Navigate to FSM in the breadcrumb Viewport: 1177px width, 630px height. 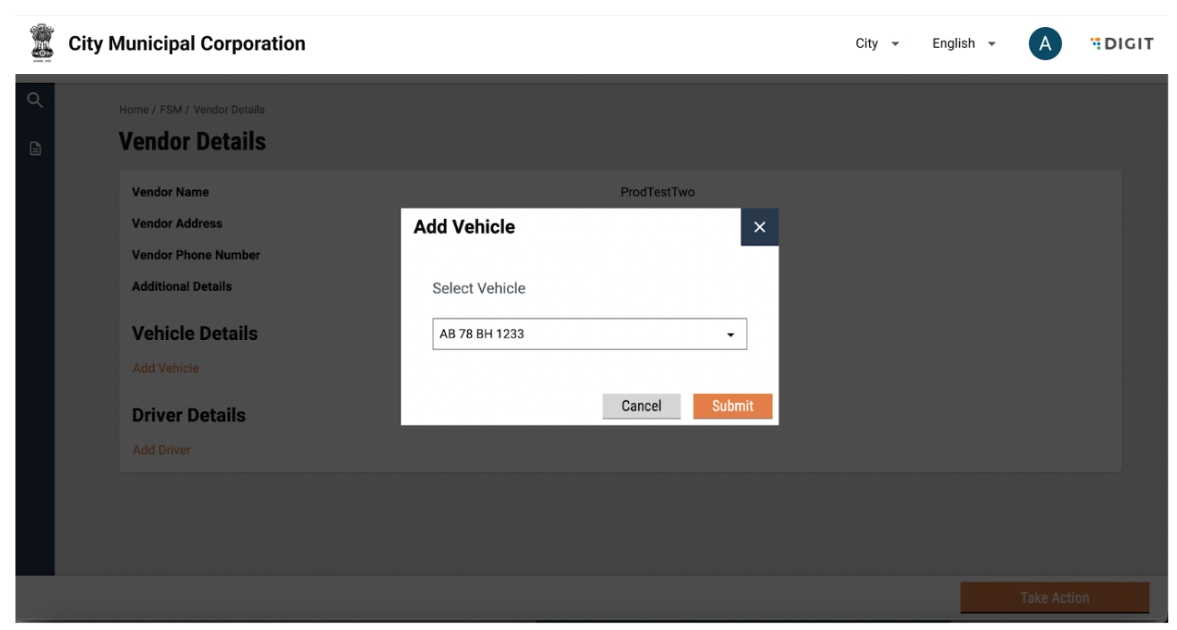(165, 109)
